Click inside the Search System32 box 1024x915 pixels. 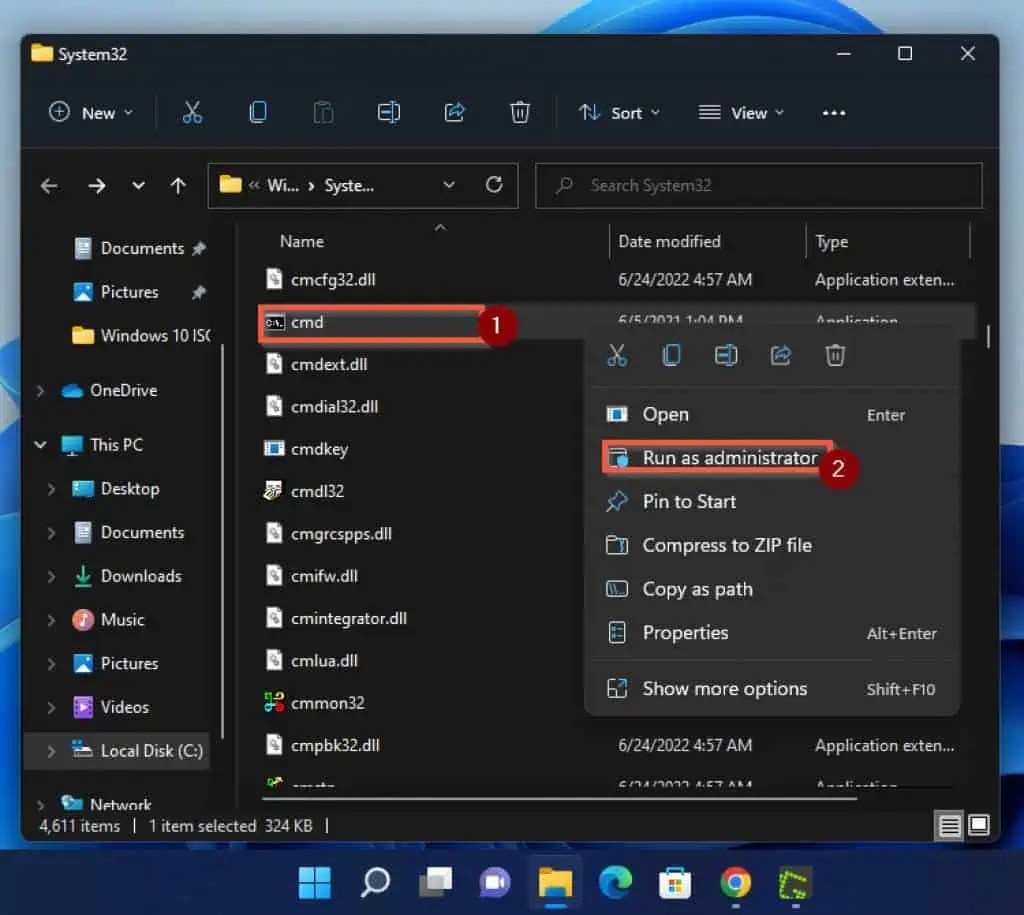[758, 185]
